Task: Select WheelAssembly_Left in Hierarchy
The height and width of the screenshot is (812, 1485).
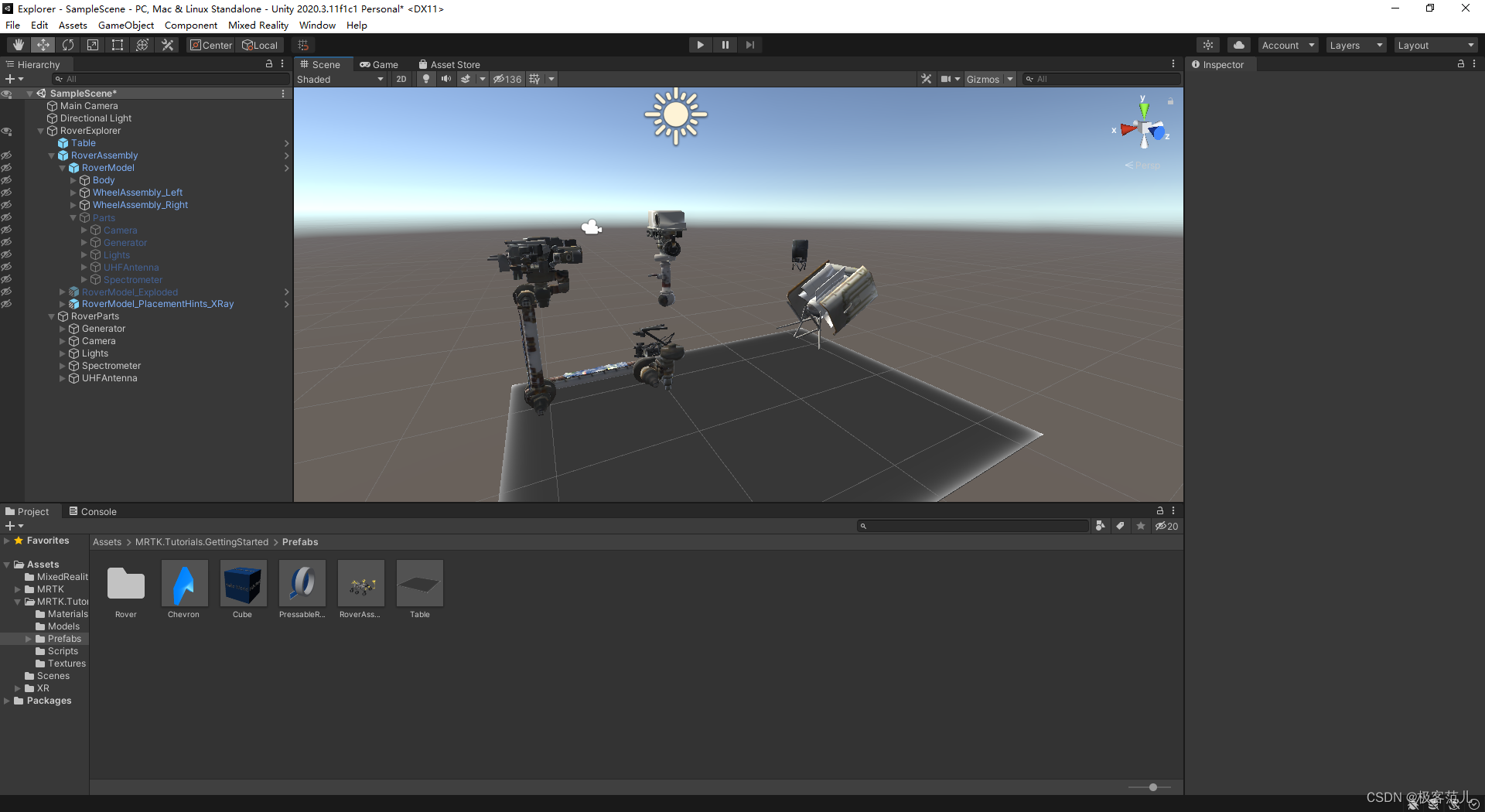Action: tap(138, 193)
